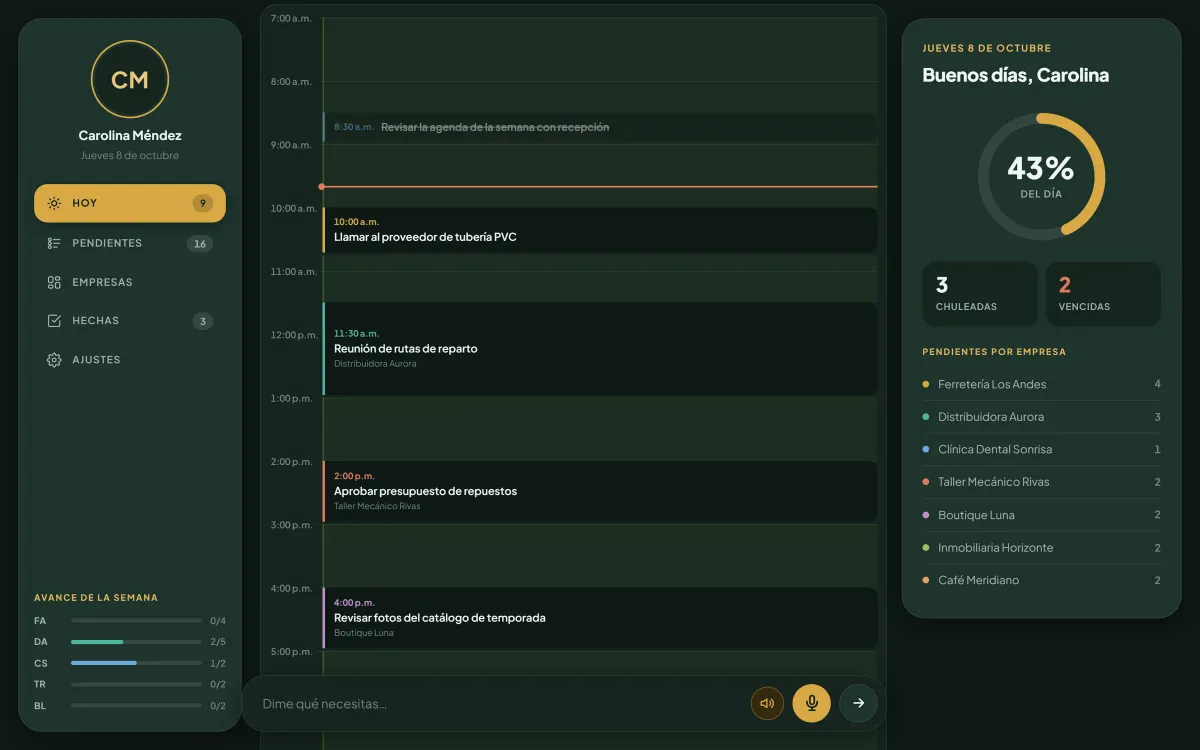Click Taller Mecánico Rivas label in 2:00 event
The width and height of the screenshot is (1200, 750).
click(377, 506)
